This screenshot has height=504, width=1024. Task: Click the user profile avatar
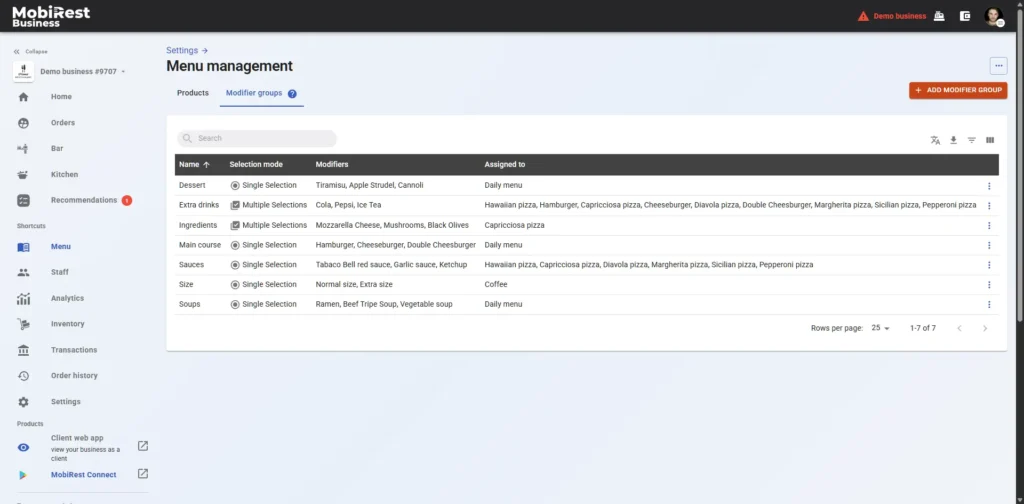[993, 16]
